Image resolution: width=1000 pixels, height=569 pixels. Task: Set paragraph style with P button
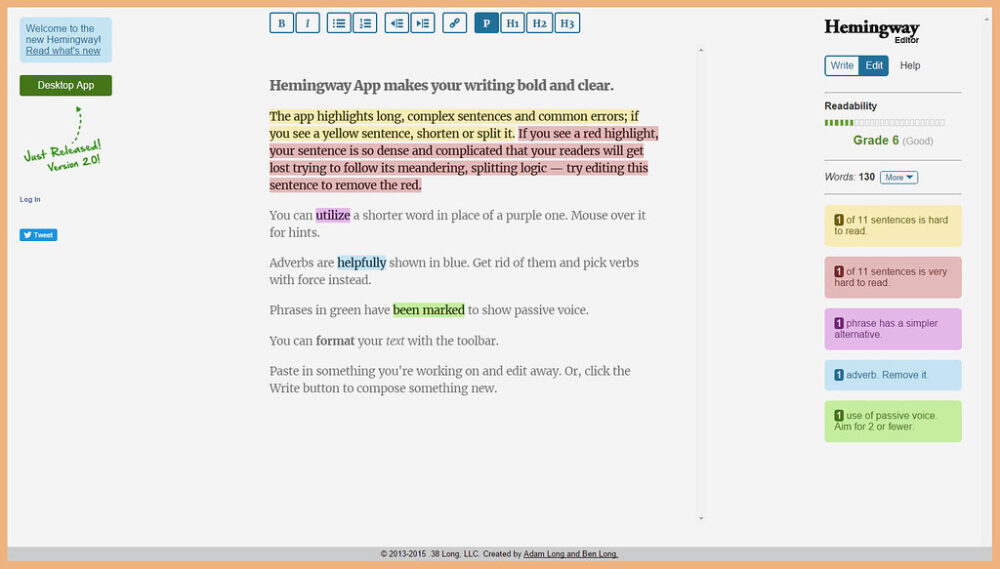pos(487,23)
